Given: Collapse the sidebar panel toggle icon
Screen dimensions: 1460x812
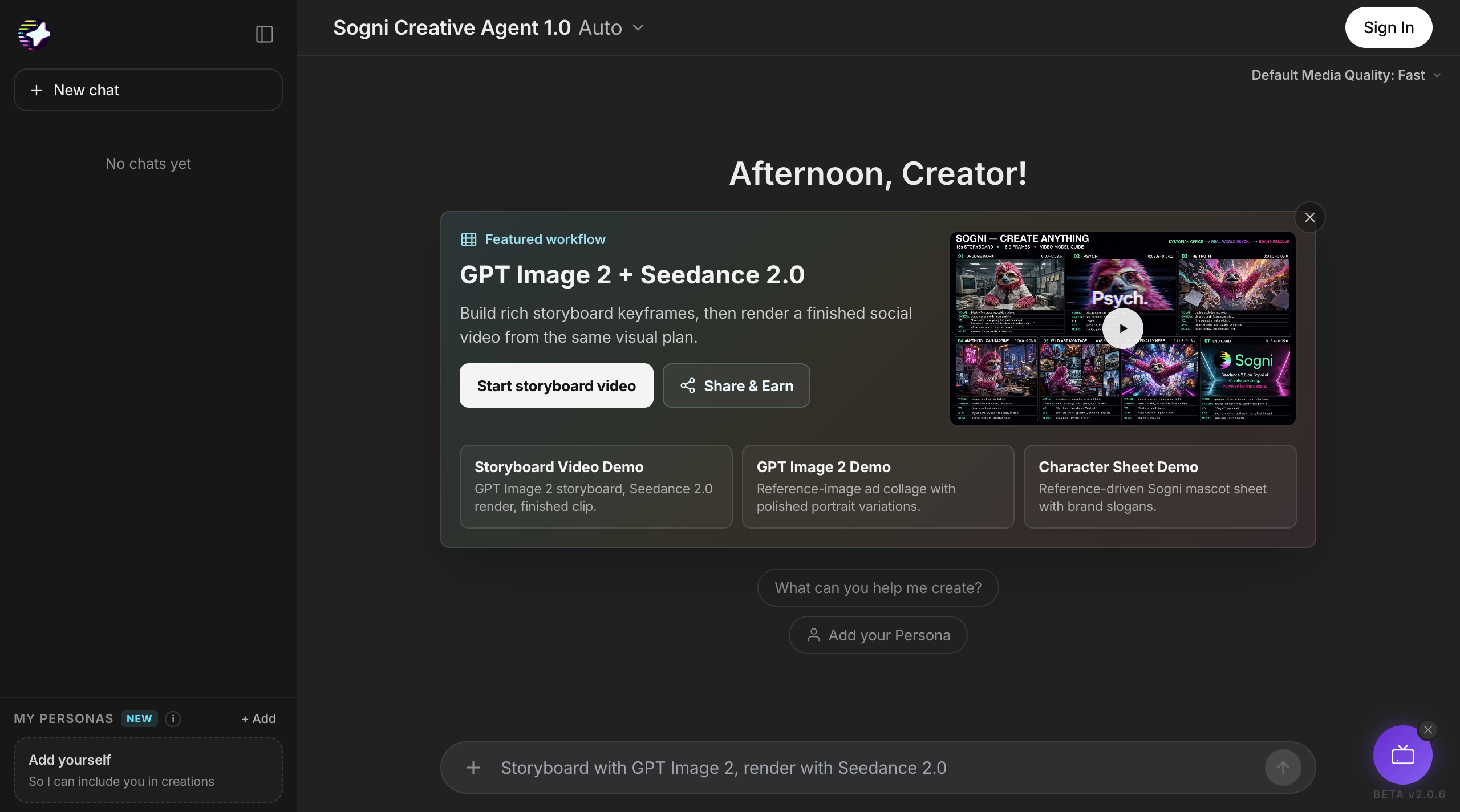Looking at the screenshot, I should click(265, 34).
